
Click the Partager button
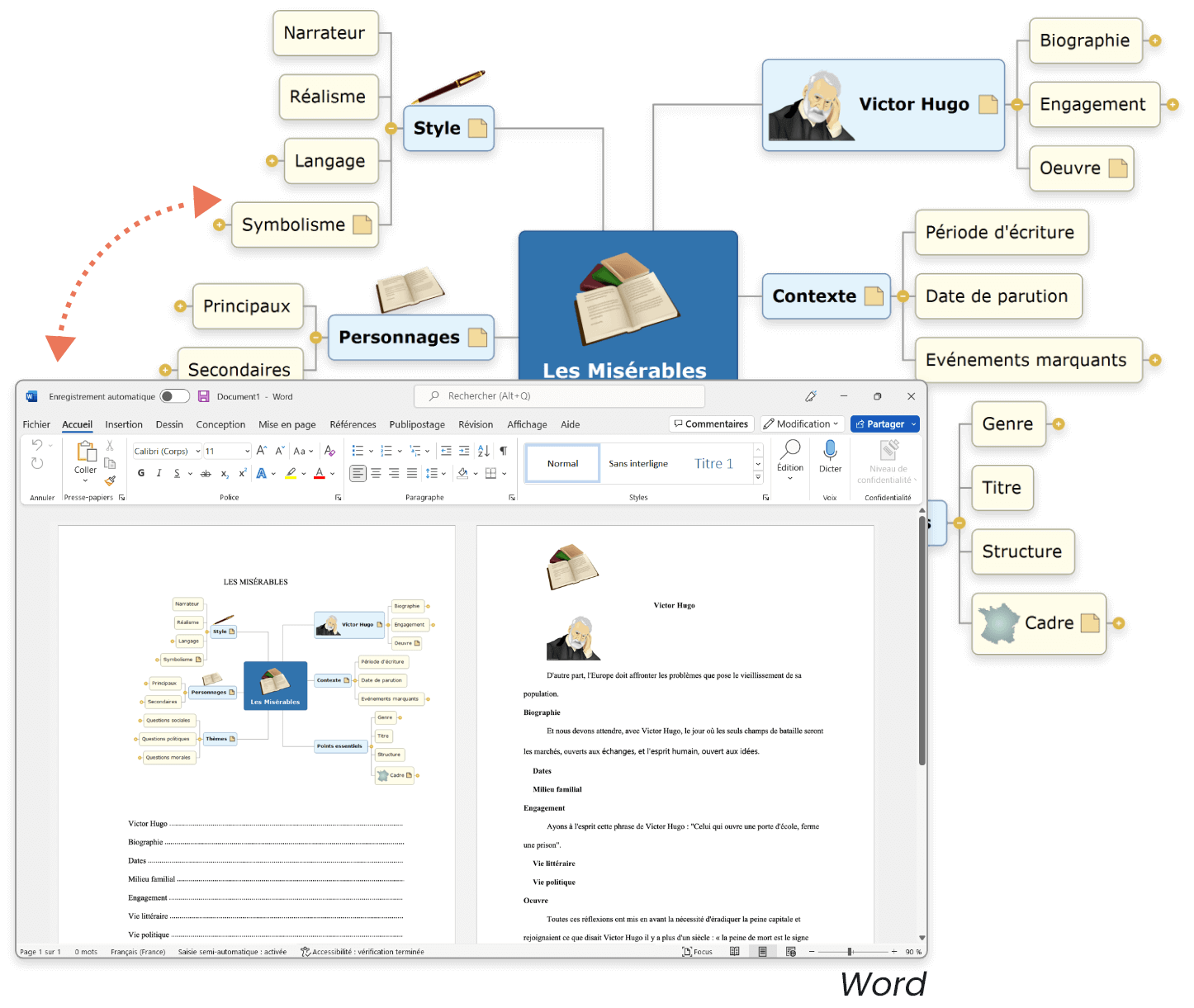(885, 424)
